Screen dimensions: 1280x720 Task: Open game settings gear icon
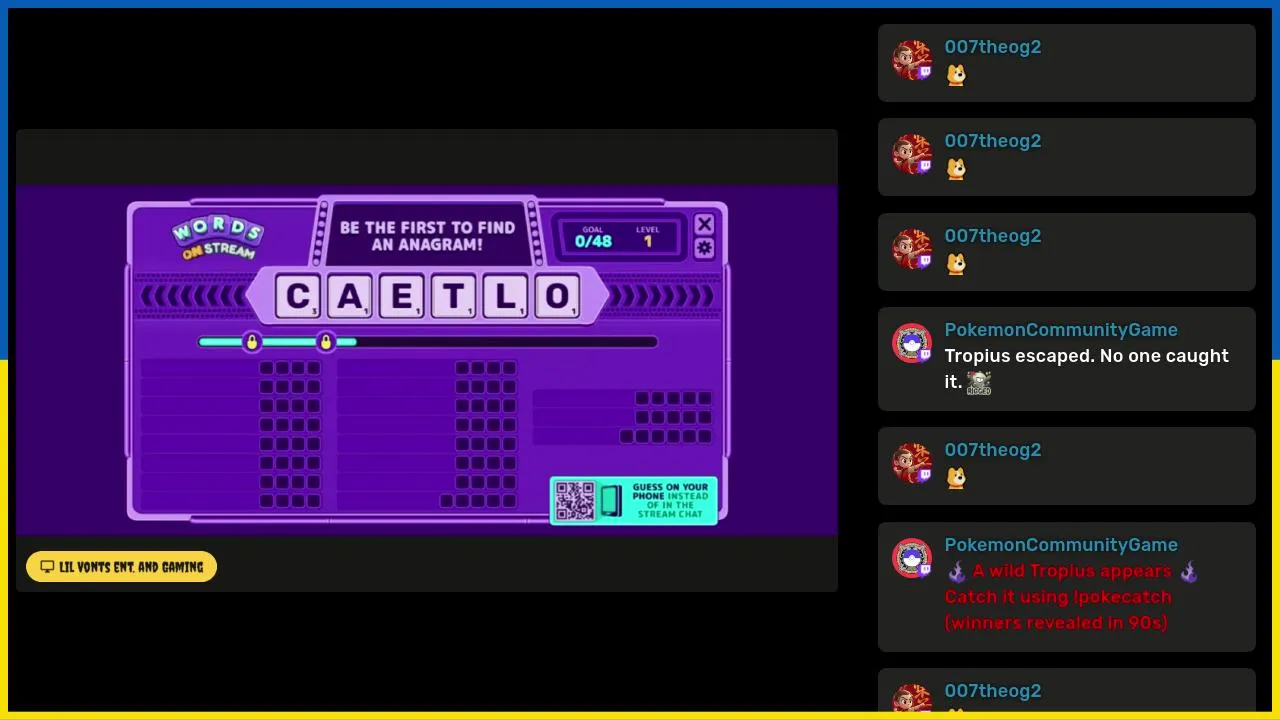(704, 248)
